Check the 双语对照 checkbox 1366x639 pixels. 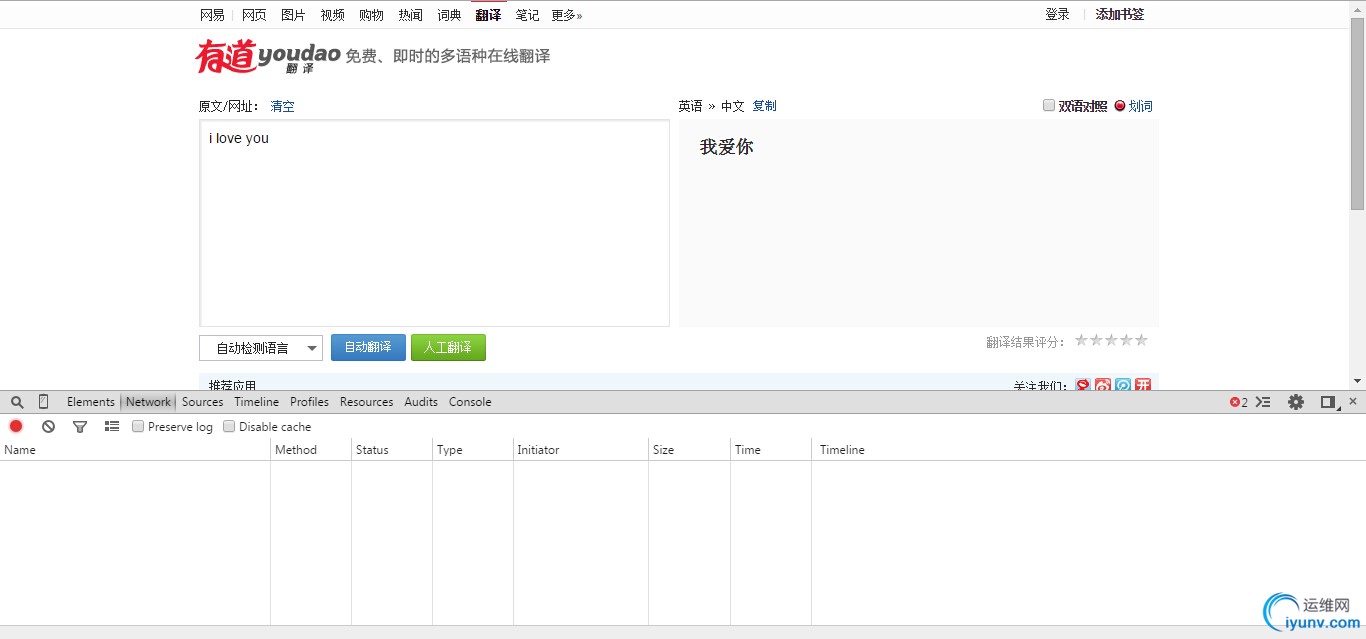1049,105
